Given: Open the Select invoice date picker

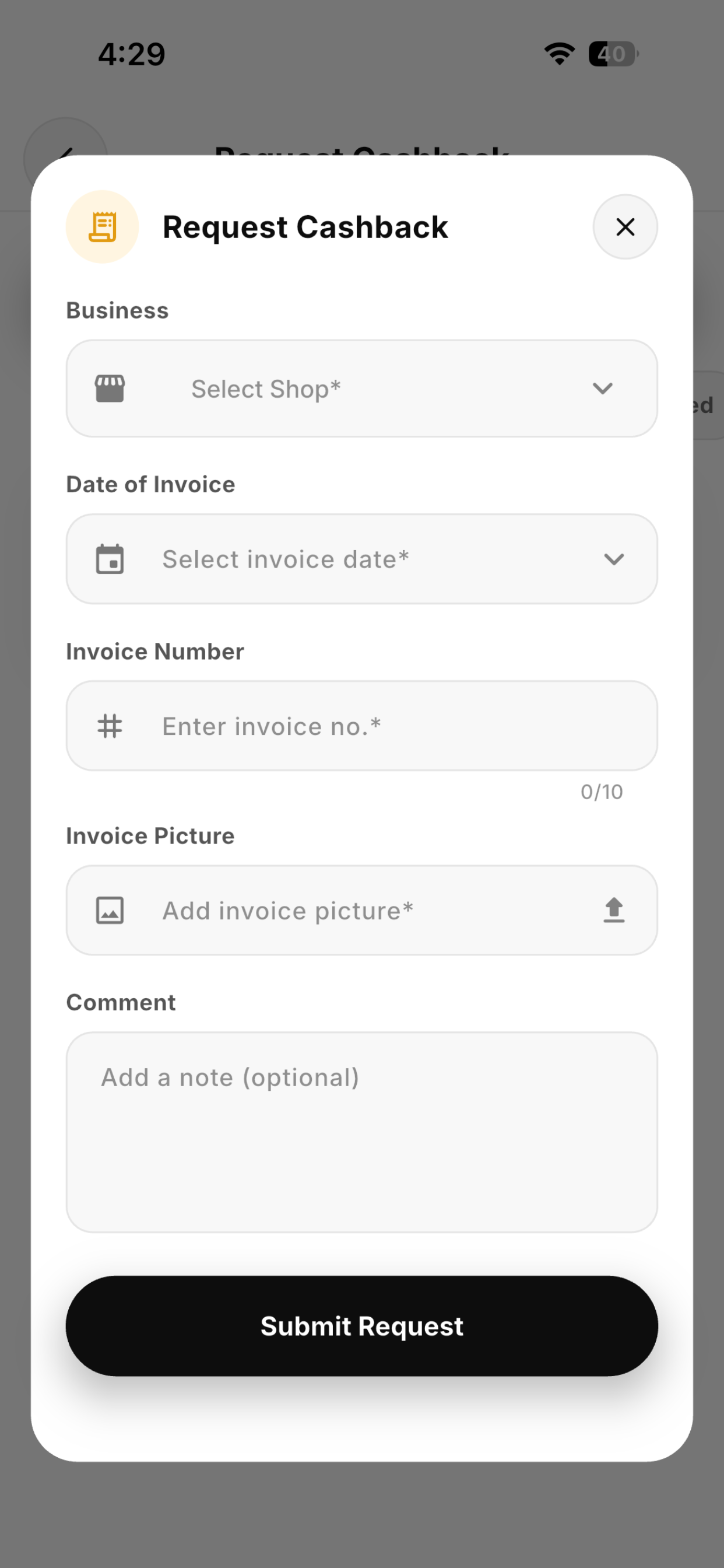Looking at the screenshot, I should coord(362,559).
